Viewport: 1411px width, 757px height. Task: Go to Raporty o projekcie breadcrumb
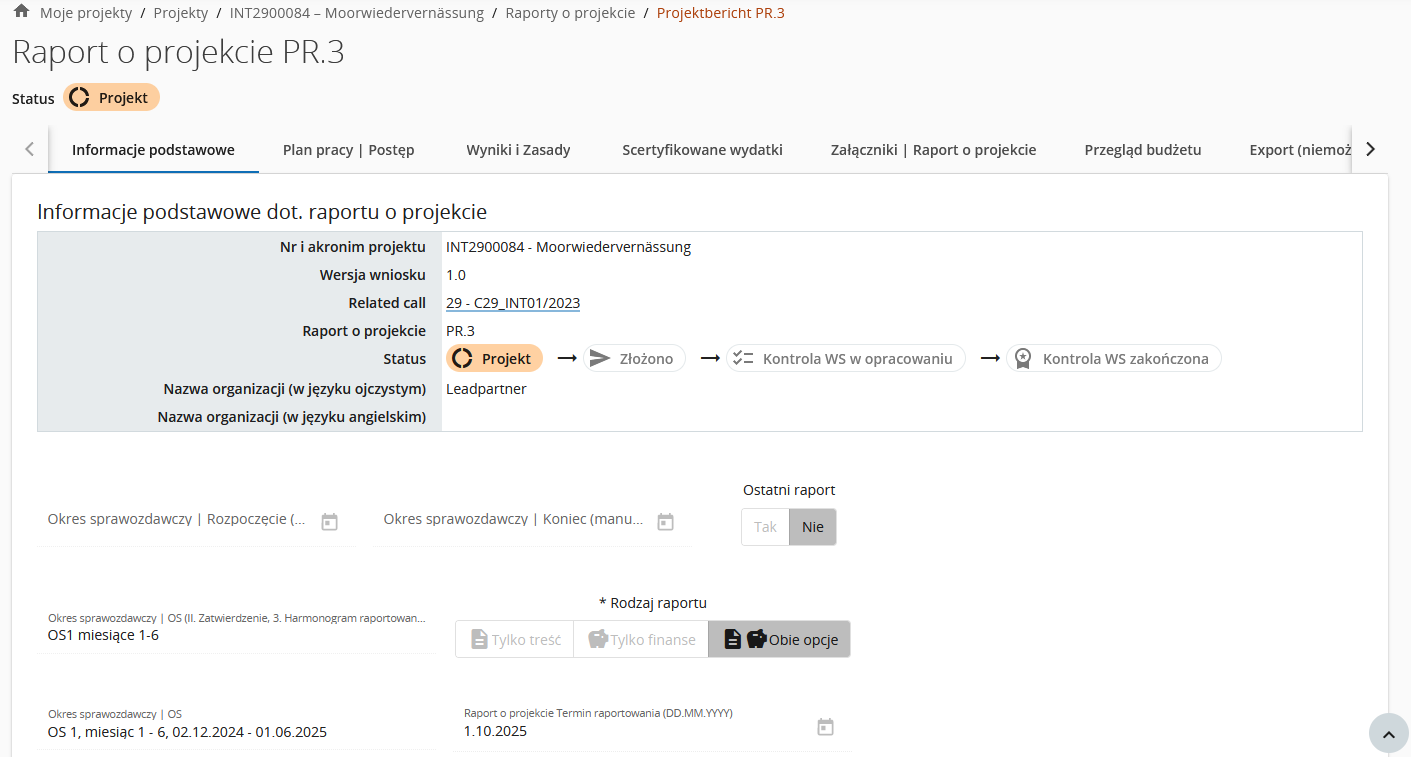(x=570, y=13)
